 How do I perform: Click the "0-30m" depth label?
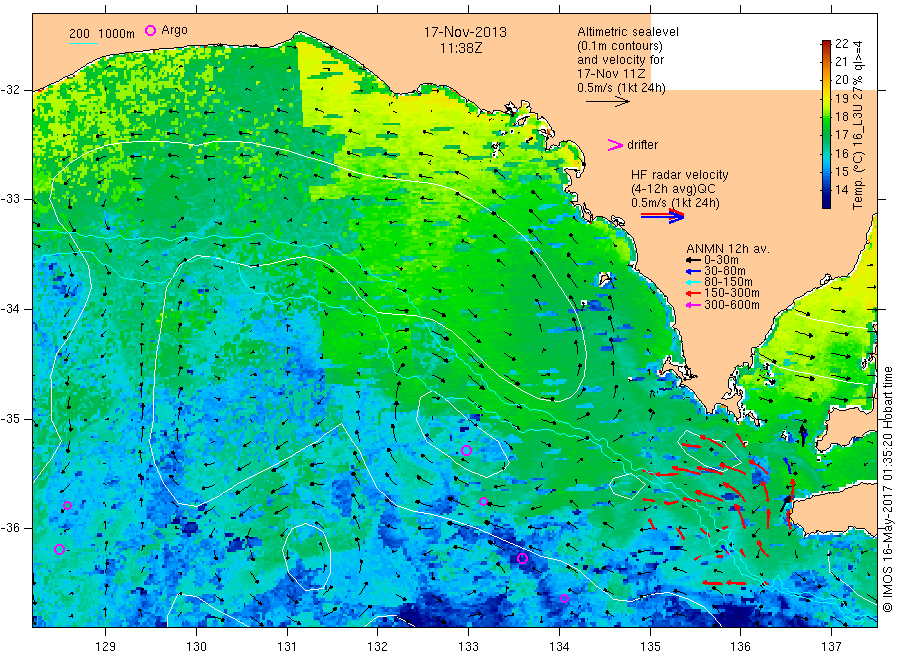tap(721, 260)
